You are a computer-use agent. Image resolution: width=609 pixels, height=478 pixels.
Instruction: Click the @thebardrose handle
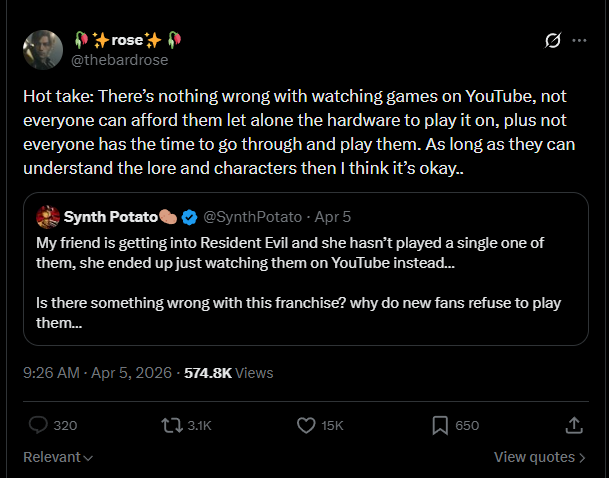pos(121,60)
